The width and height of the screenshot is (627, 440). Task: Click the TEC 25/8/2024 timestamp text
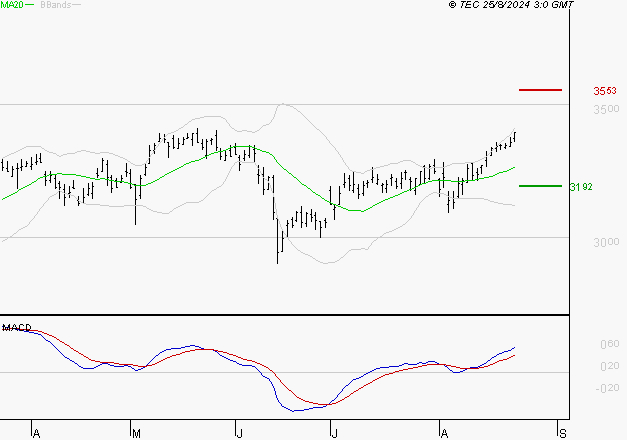(511, 5)
